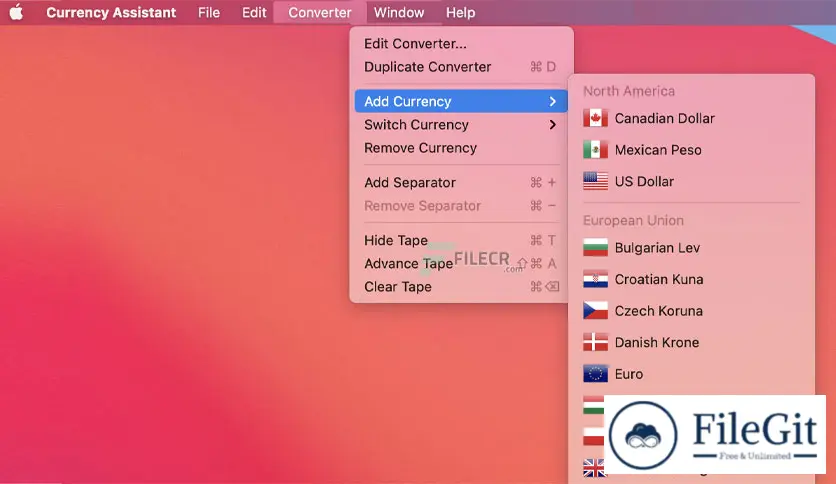Viewport: 836px width, 484px height.
Task: Click the Mexican flag icon
Action: [595, 150]
